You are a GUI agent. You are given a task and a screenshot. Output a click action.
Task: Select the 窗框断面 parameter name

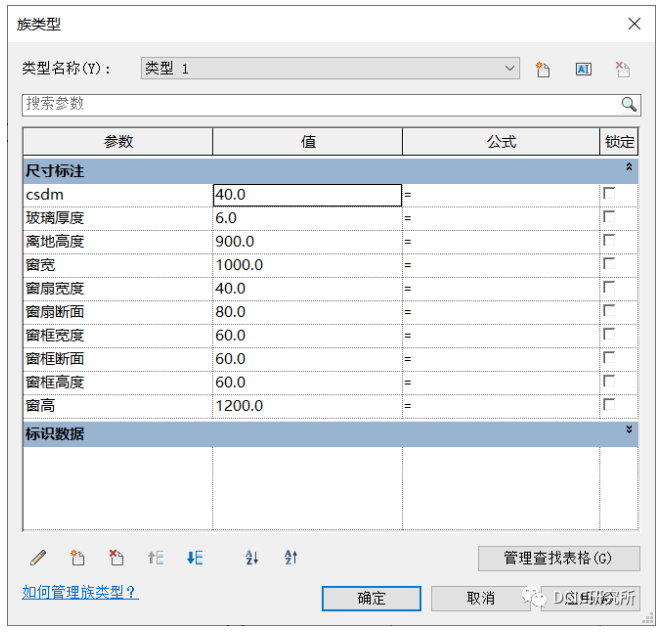tap(118, 359)
